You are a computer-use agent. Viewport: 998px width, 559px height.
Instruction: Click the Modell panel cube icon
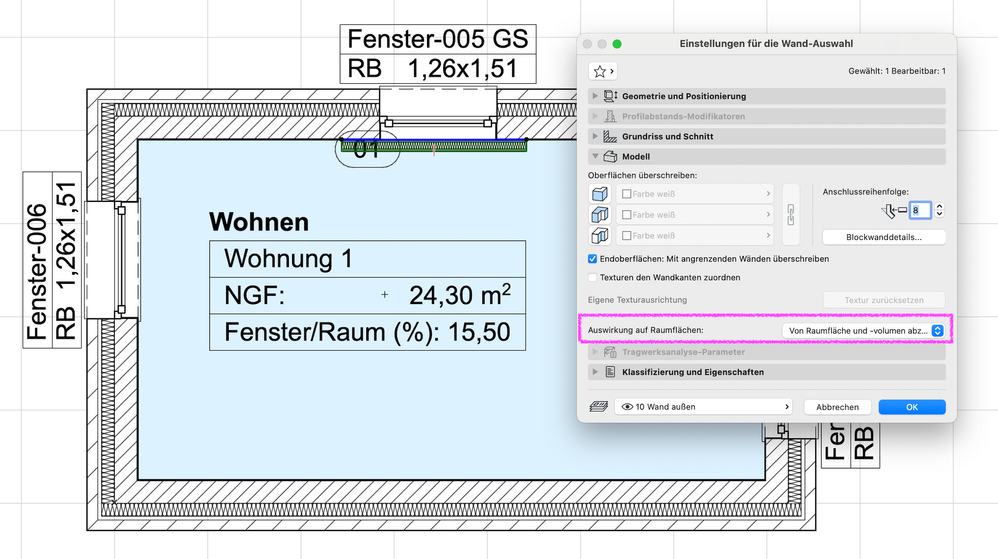point(610,156)
